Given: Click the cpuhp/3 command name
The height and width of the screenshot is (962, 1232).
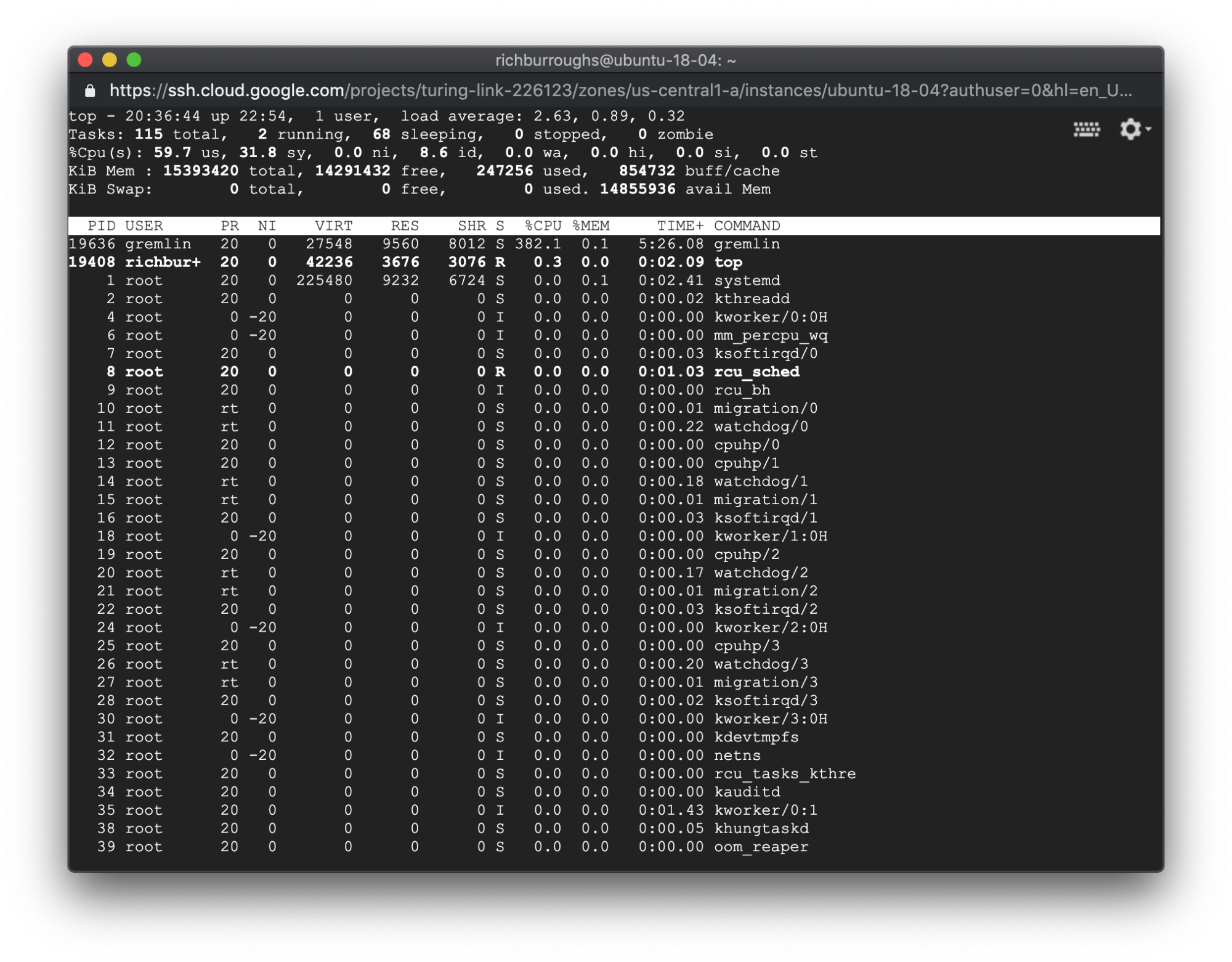Looking at the screenshot, I should (747, 646).
